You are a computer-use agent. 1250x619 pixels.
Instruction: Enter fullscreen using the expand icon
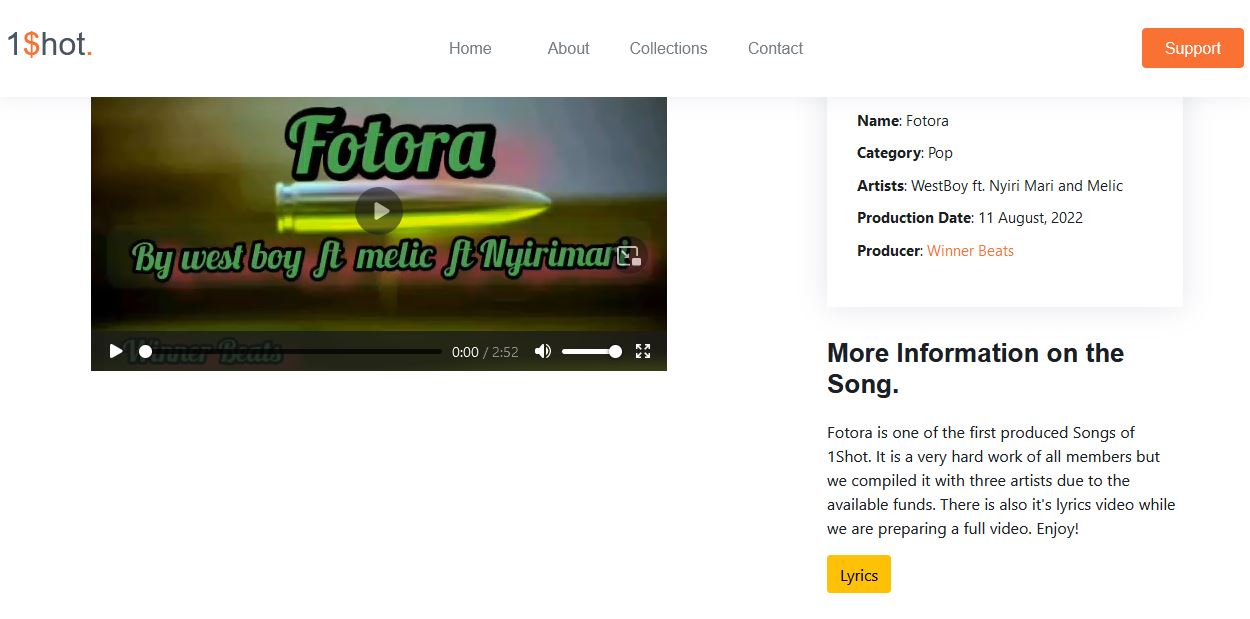pyautogui.click(x=643, y=351)
